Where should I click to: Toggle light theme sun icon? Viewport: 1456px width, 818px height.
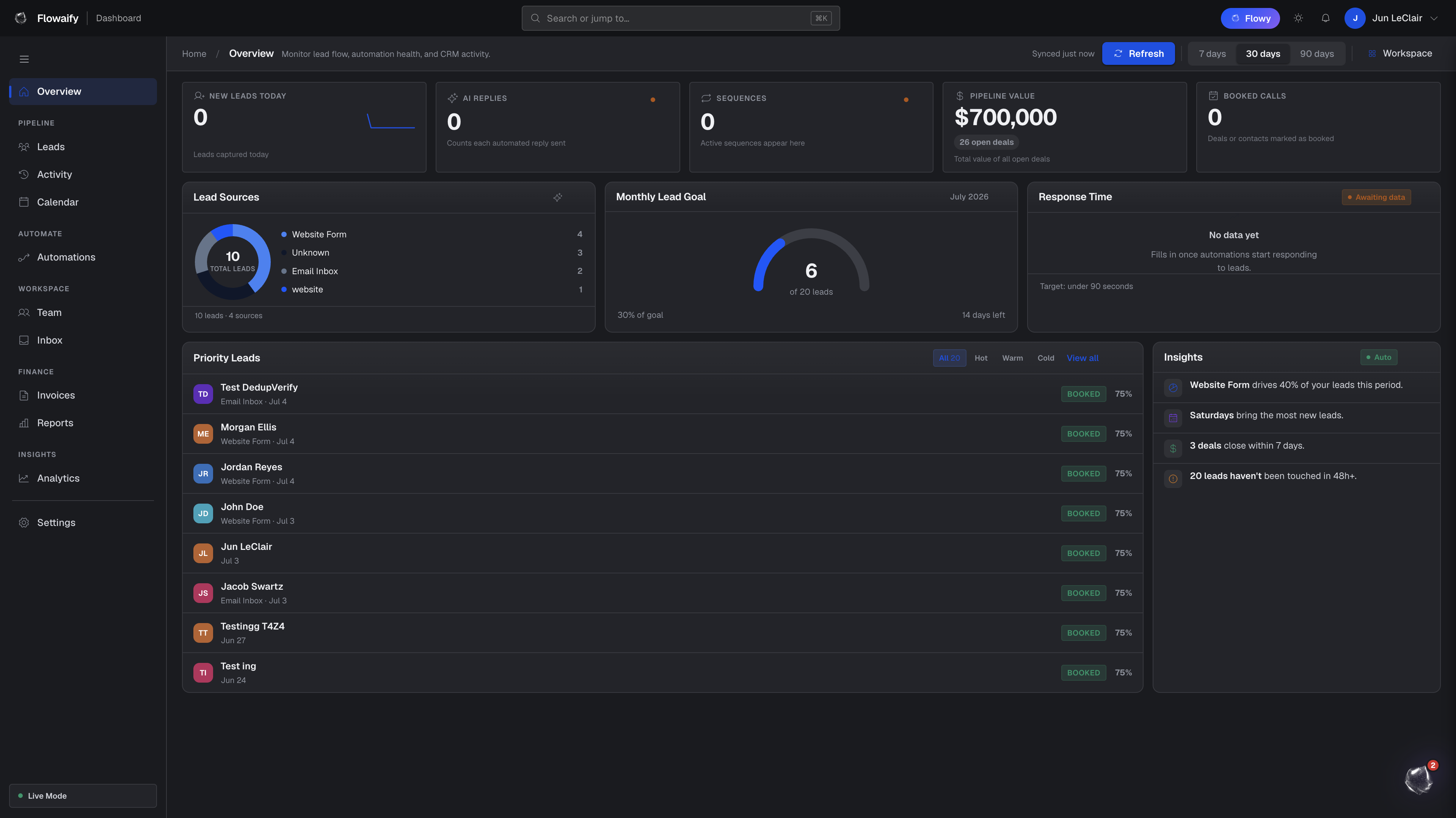(1298, 18)
